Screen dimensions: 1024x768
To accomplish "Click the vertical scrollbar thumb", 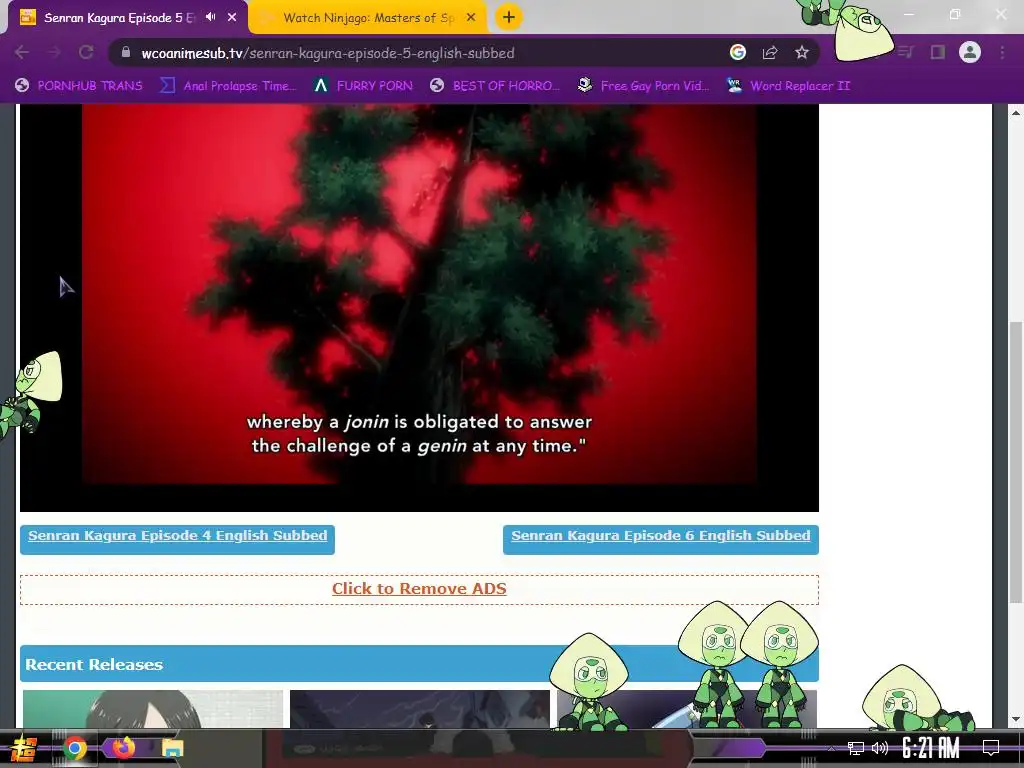I will [1016, 462].
